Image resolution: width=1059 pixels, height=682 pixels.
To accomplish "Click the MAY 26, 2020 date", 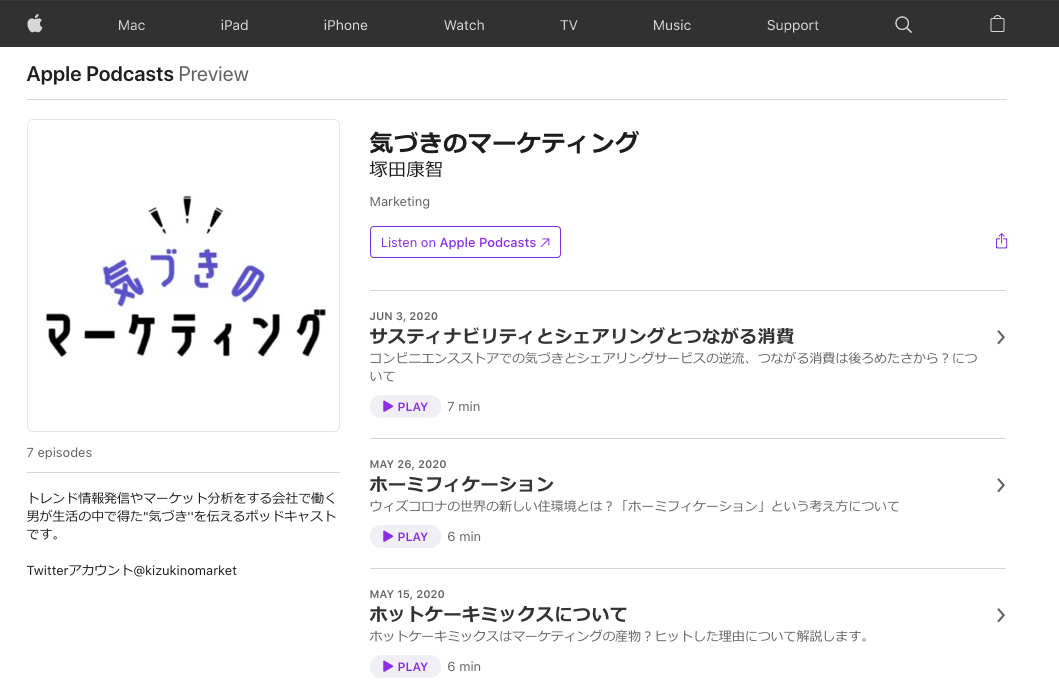I will (x=408, y=464).
